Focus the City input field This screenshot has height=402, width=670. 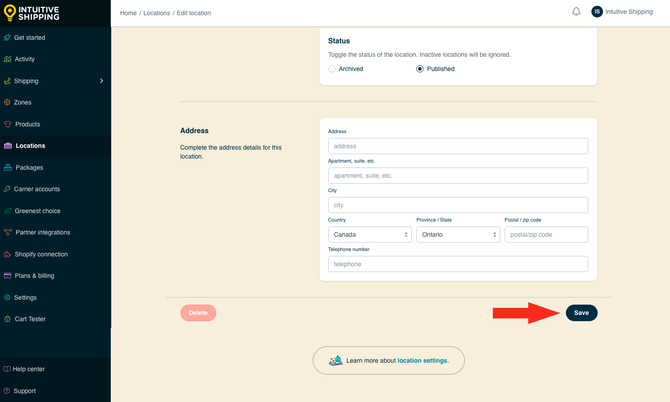(x=458, y=205)
